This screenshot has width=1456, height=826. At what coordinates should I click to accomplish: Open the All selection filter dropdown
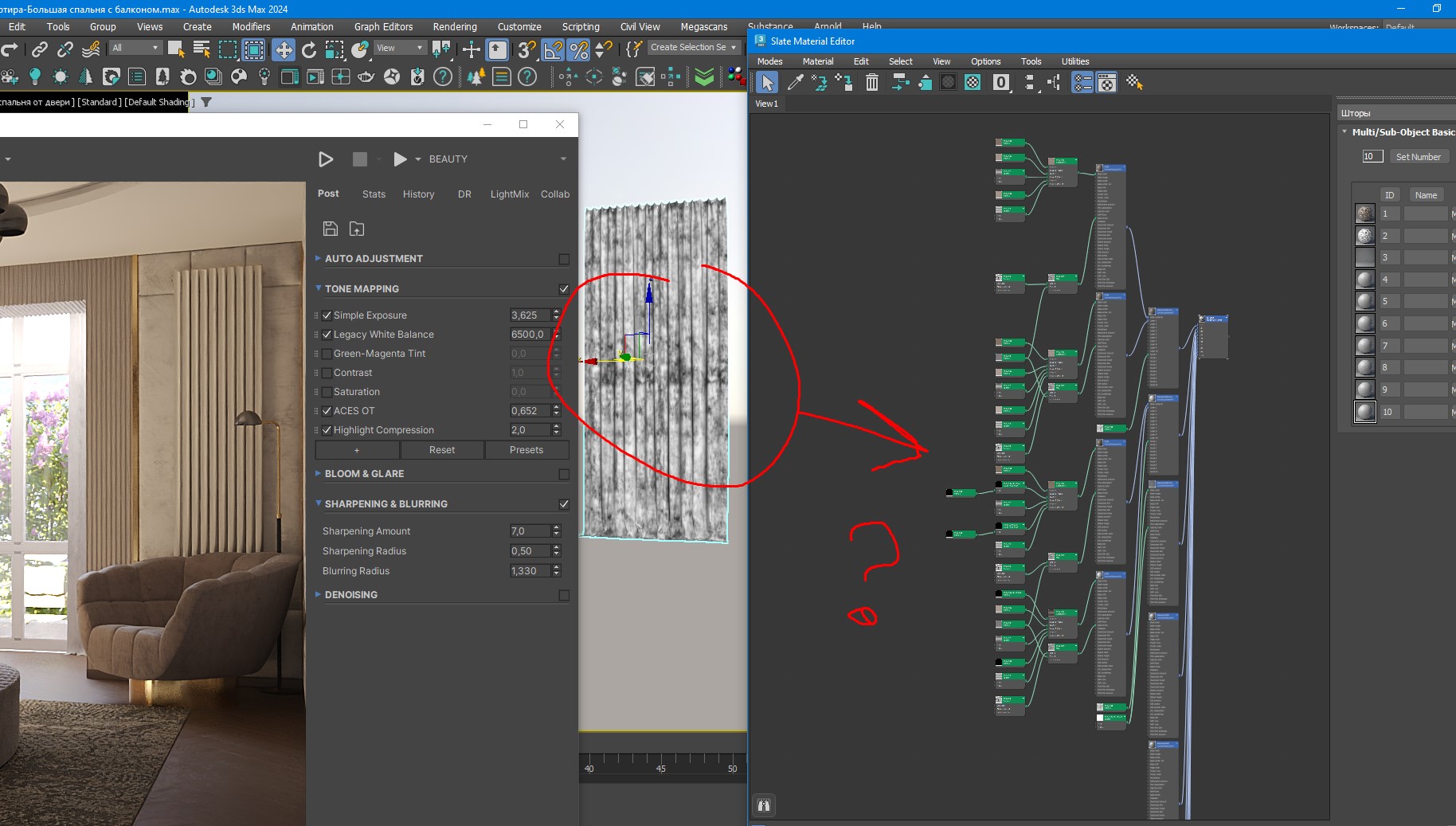pos(135,48)
